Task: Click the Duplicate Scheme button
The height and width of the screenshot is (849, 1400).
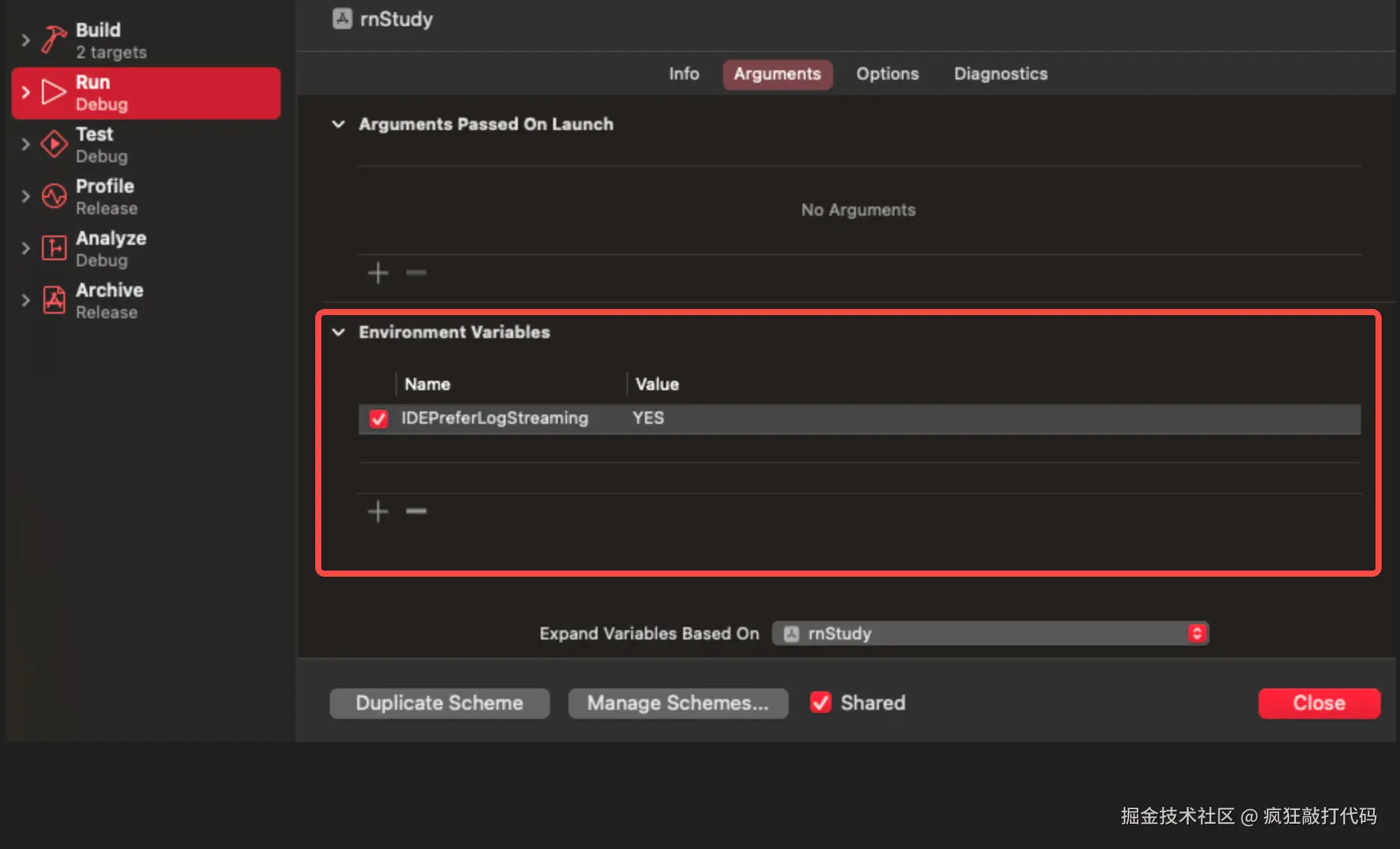Action: pos(440,703)
